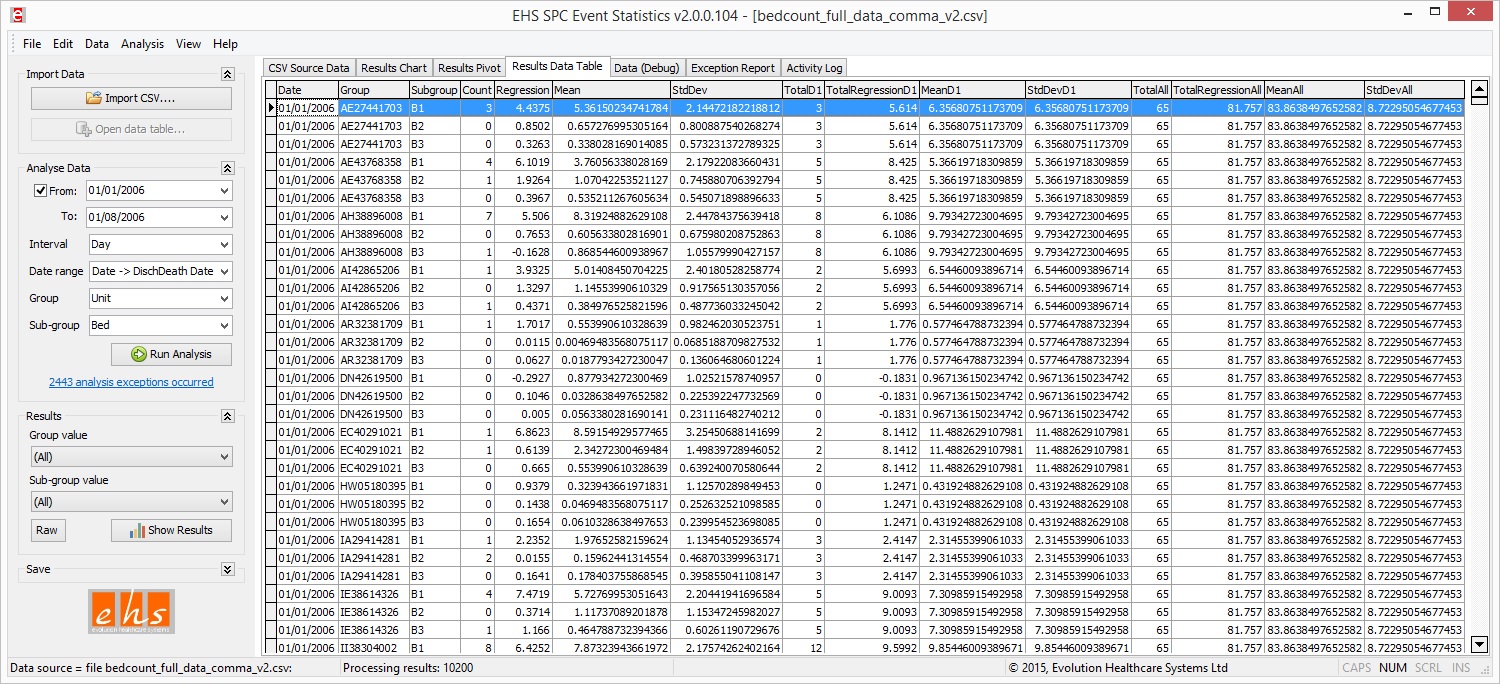Click the StdDev column header
Viewport: 1500px width, 684px height.
click(725, 90)
